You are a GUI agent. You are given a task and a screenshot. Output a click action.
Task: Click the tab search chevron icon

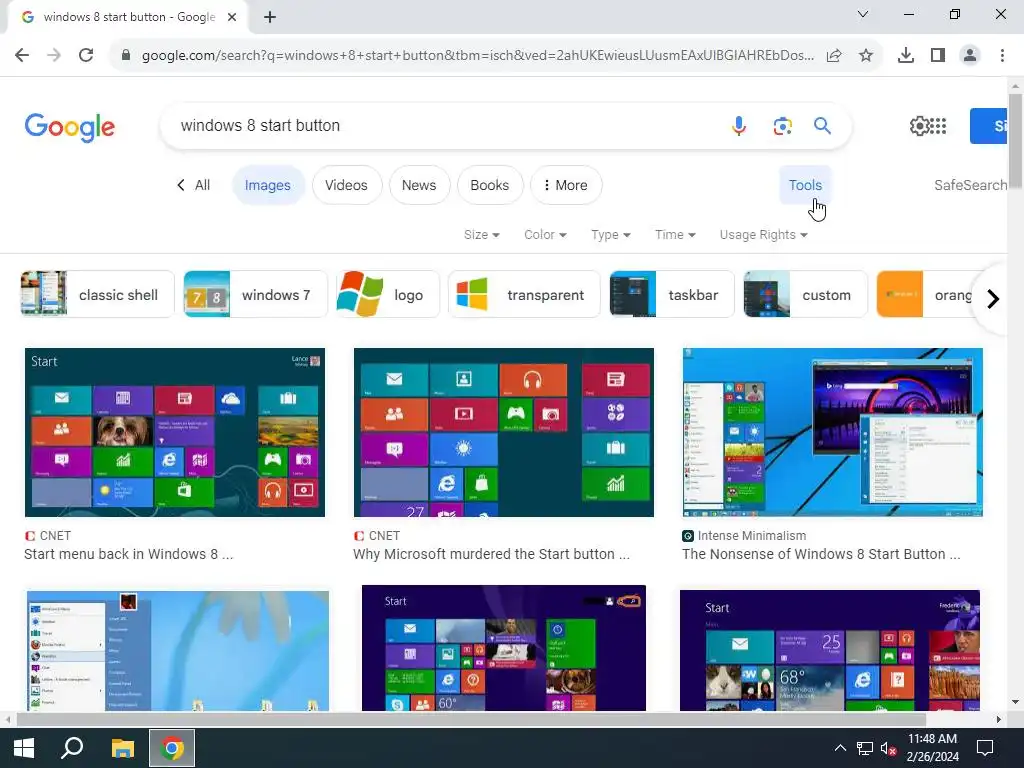(863, 14)
